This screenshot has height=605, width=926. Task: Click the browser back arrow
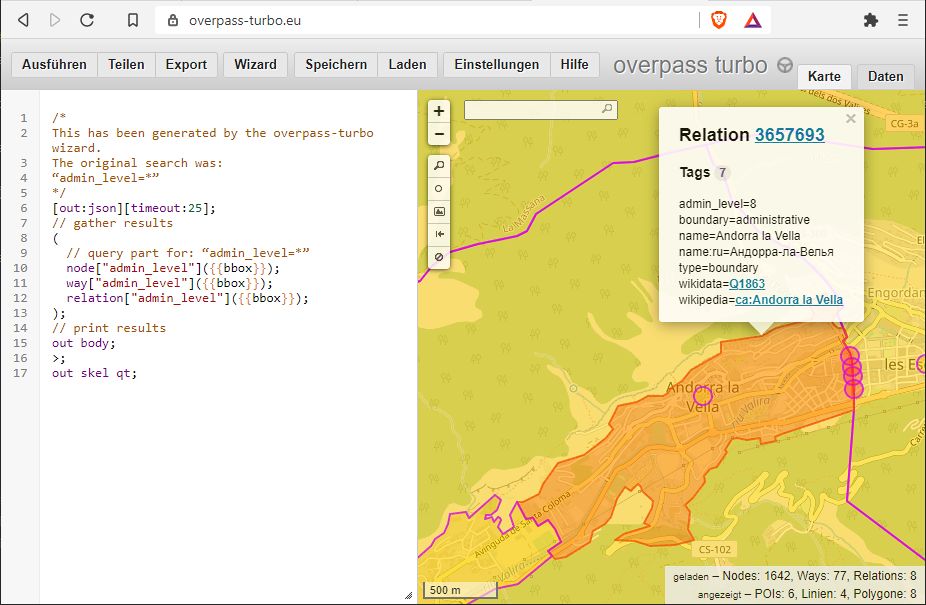click(23, 20)
